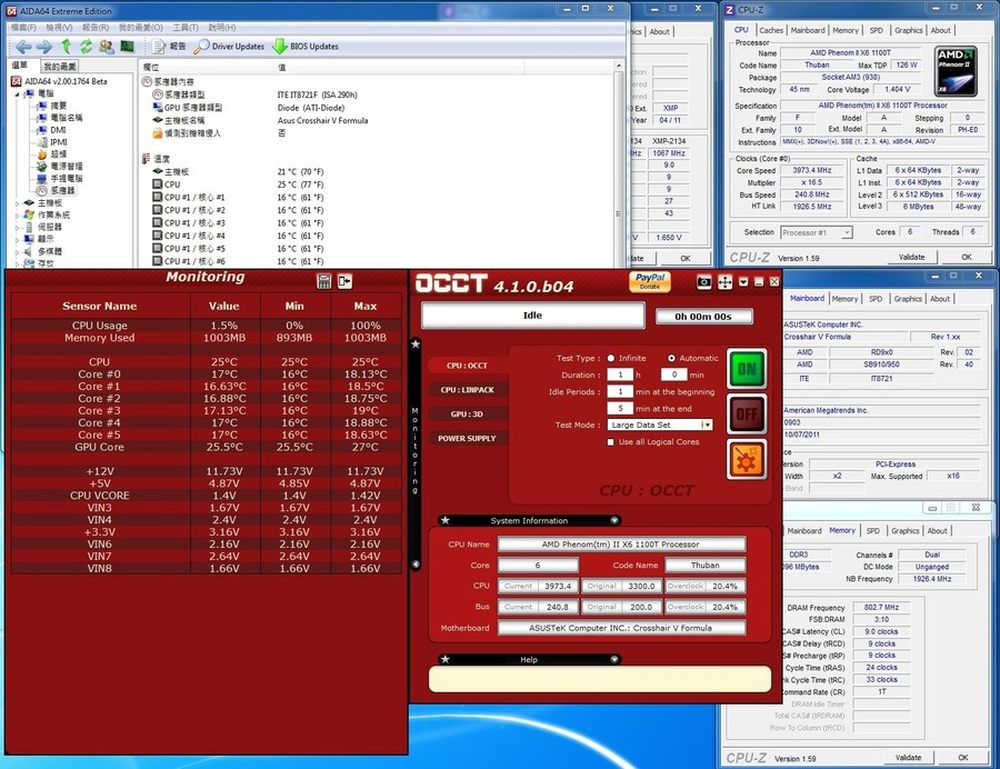The image size is (1000, 769).
Task: Click OK in top CPU-Z window
Action: tap(967, 257)
